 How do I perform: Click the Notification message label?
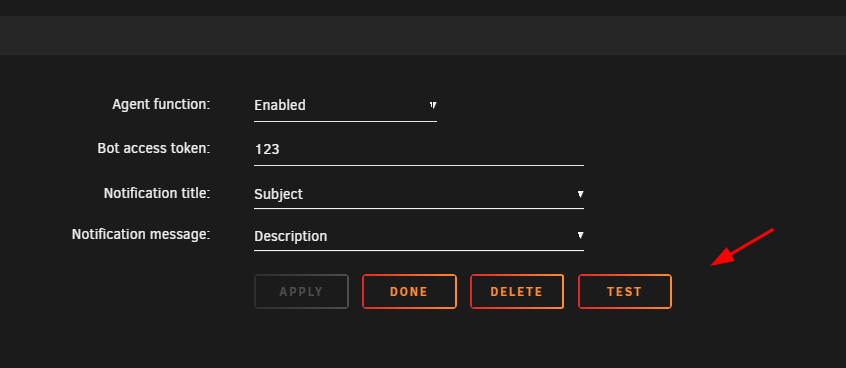click(141, 234)
